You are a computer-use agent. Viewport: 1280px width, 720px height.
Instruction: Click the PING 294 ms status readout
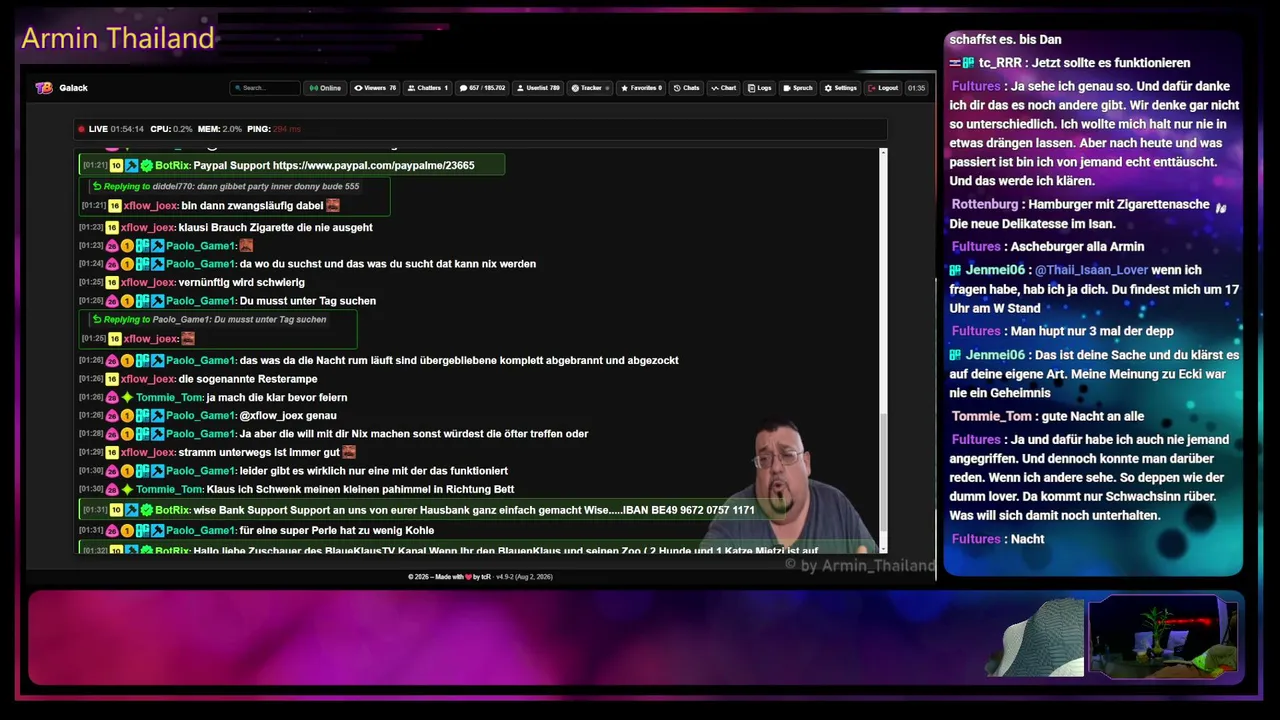tap(273, 129)
